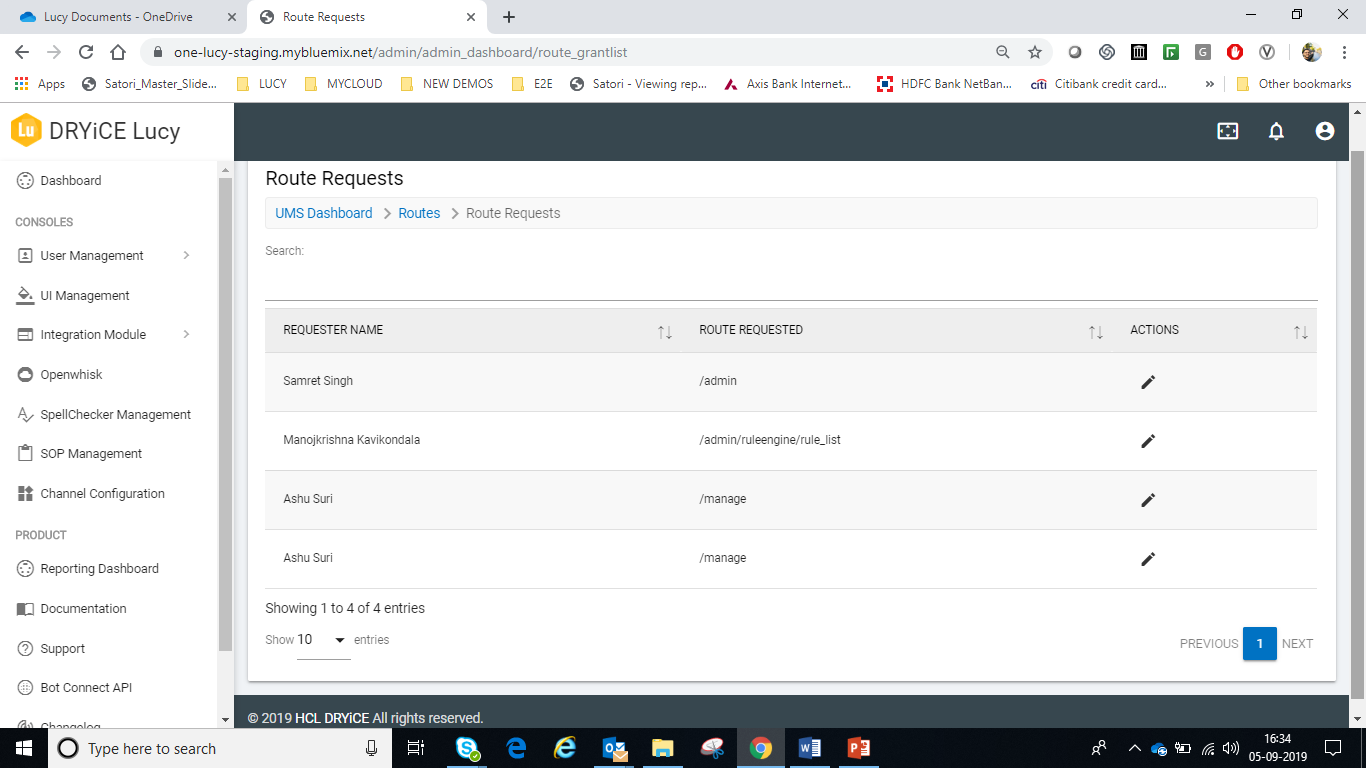The height and width of the screenshot is (768, 1366).
Task: Open Skype from the taskbar
Action: pos(467,748)
